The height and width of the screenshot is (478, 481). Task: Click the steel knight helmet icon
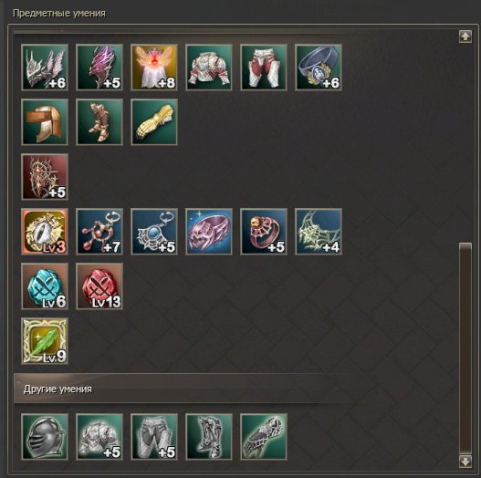[x=45, y=437]
